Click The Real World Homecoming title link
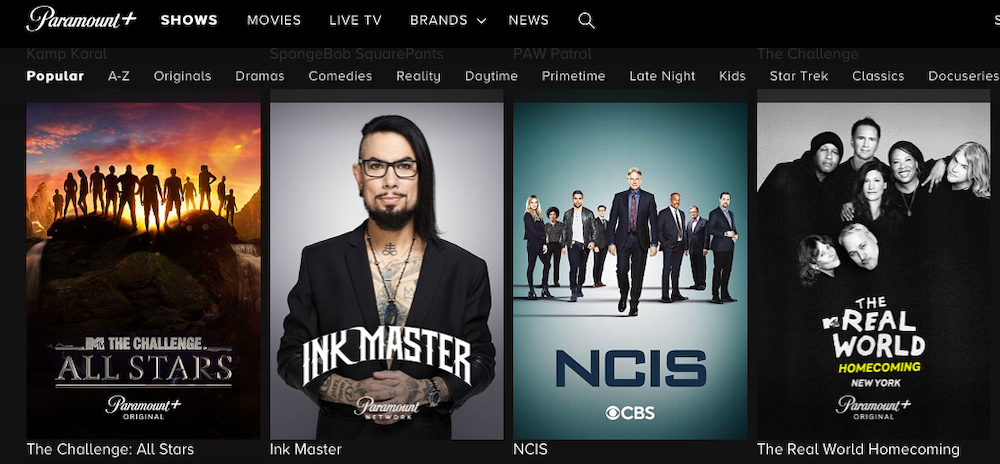Image resolution: width=1000 pixels, height=464 pixels. 858,449
